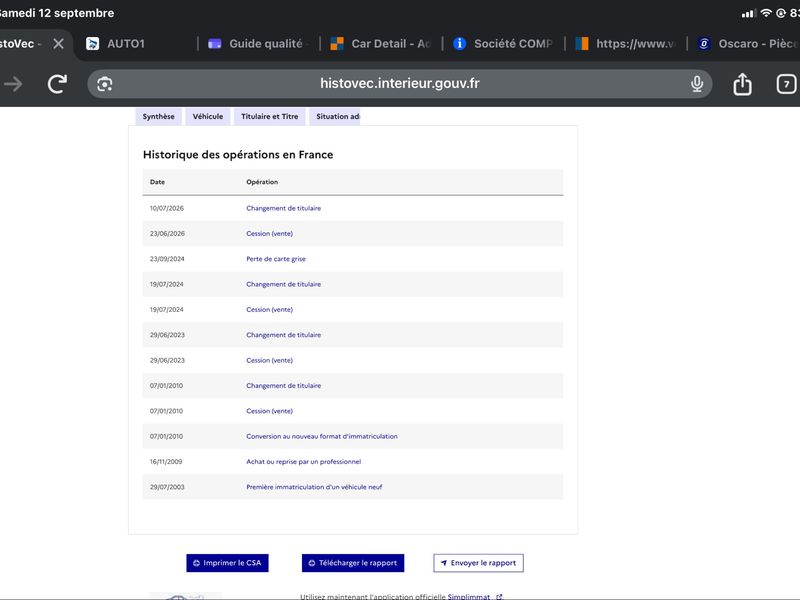Select the Véhicule page tab
The width and height of the screenshot is (800, 600).
(208, 116)
